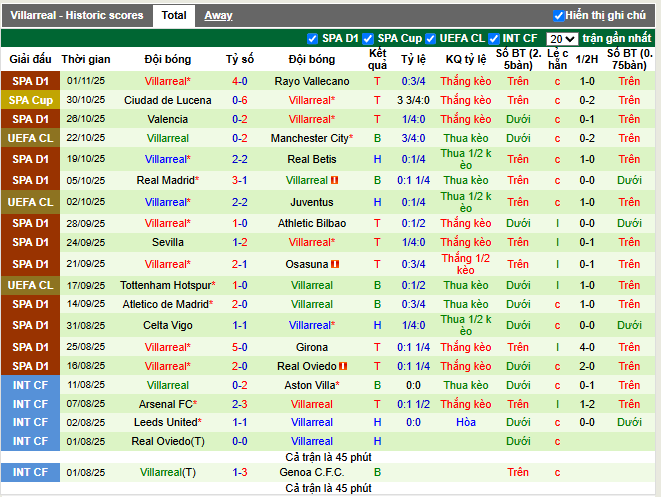The height and width of the screenshot is (497, 661).
Task: Click the KQ tỷ lệ column header
Action: 465,59
